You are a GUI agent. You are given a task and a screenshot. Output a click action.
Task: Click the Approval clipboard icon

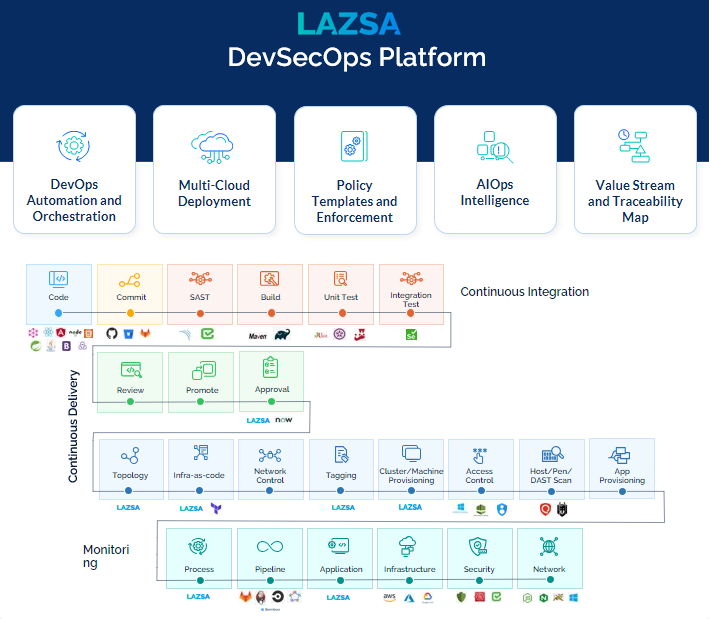coord(270,367)
